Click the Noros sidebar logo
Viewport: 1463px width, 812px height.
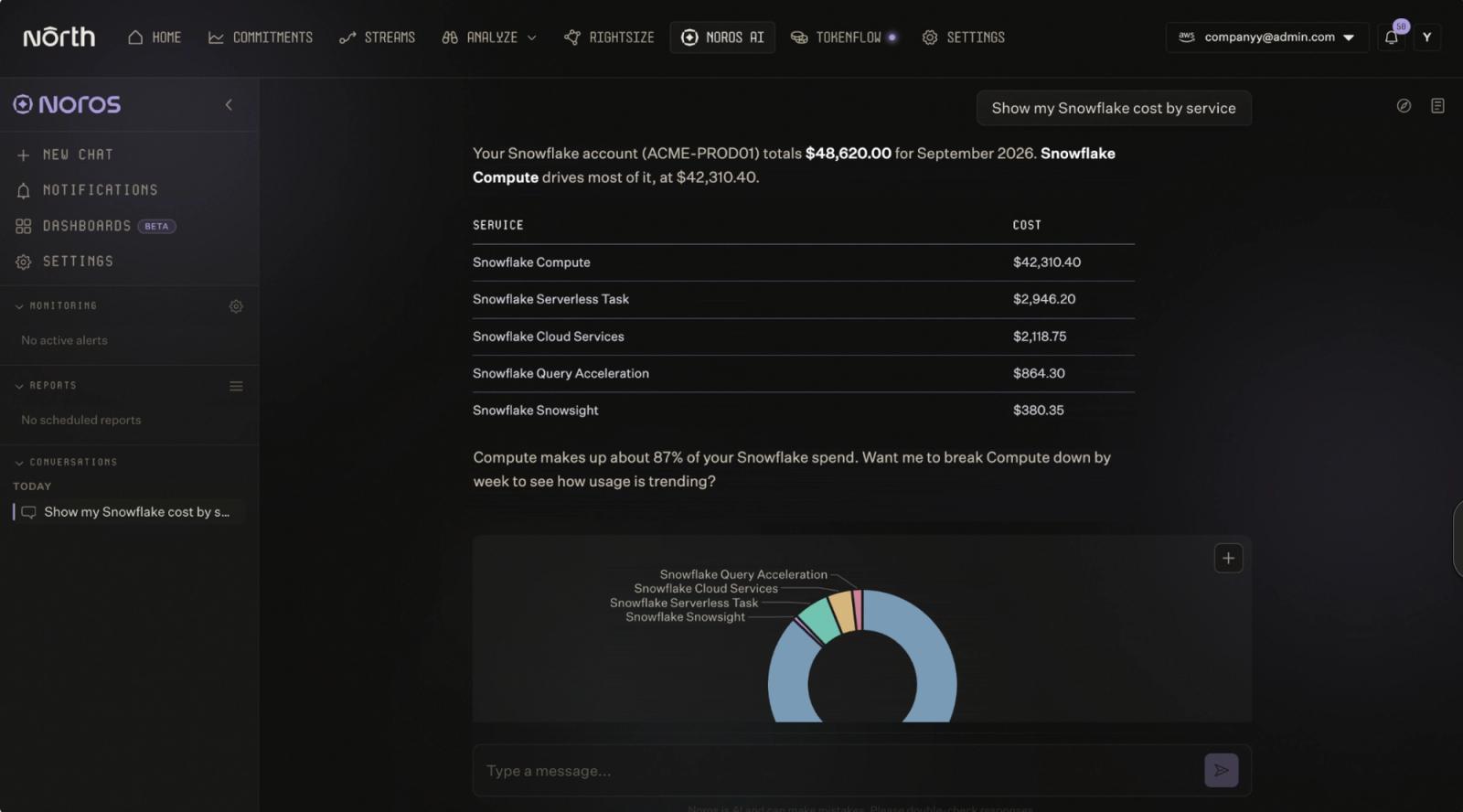point(67,104)
